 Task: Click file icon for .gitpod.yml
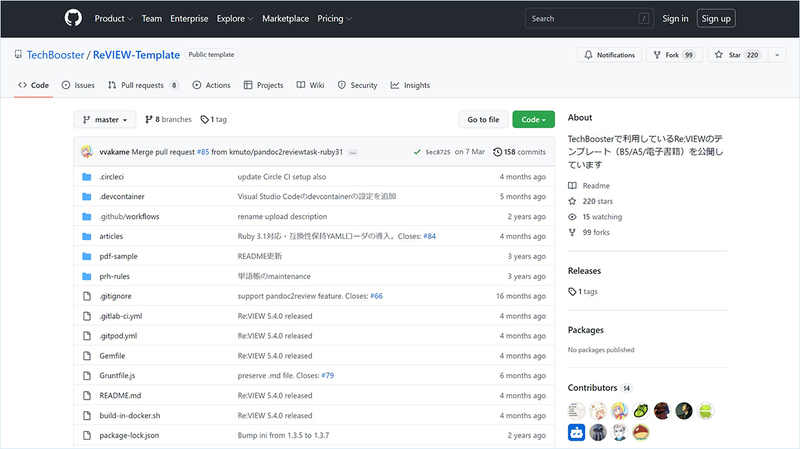click(87, 336)
